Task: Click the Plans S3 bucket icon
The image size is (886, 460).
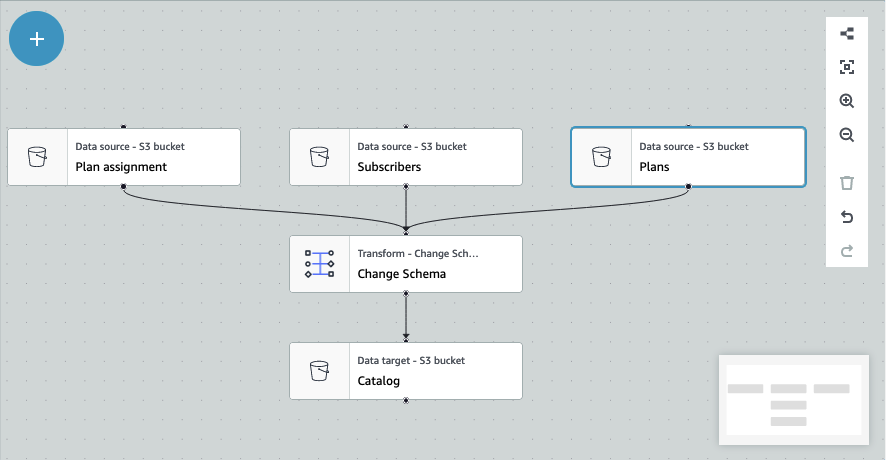Action: coord(601,157)
